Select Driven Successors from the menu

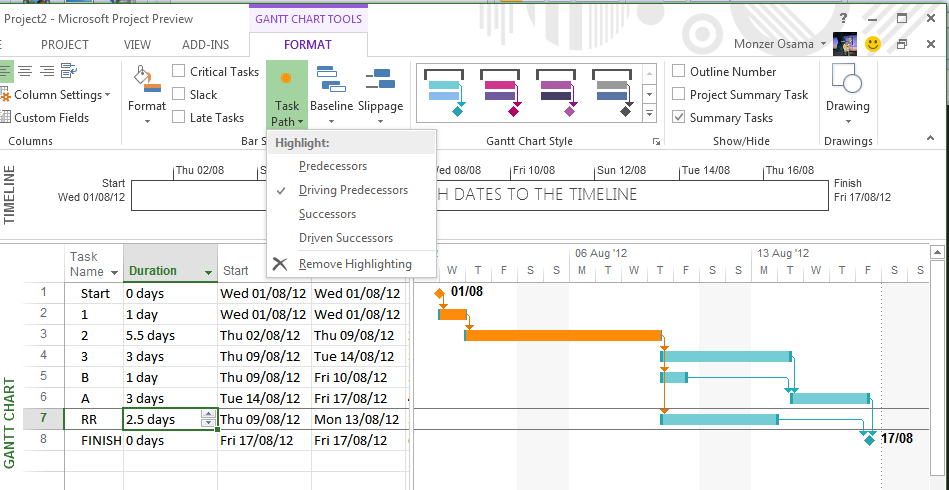tap(345, 238)
